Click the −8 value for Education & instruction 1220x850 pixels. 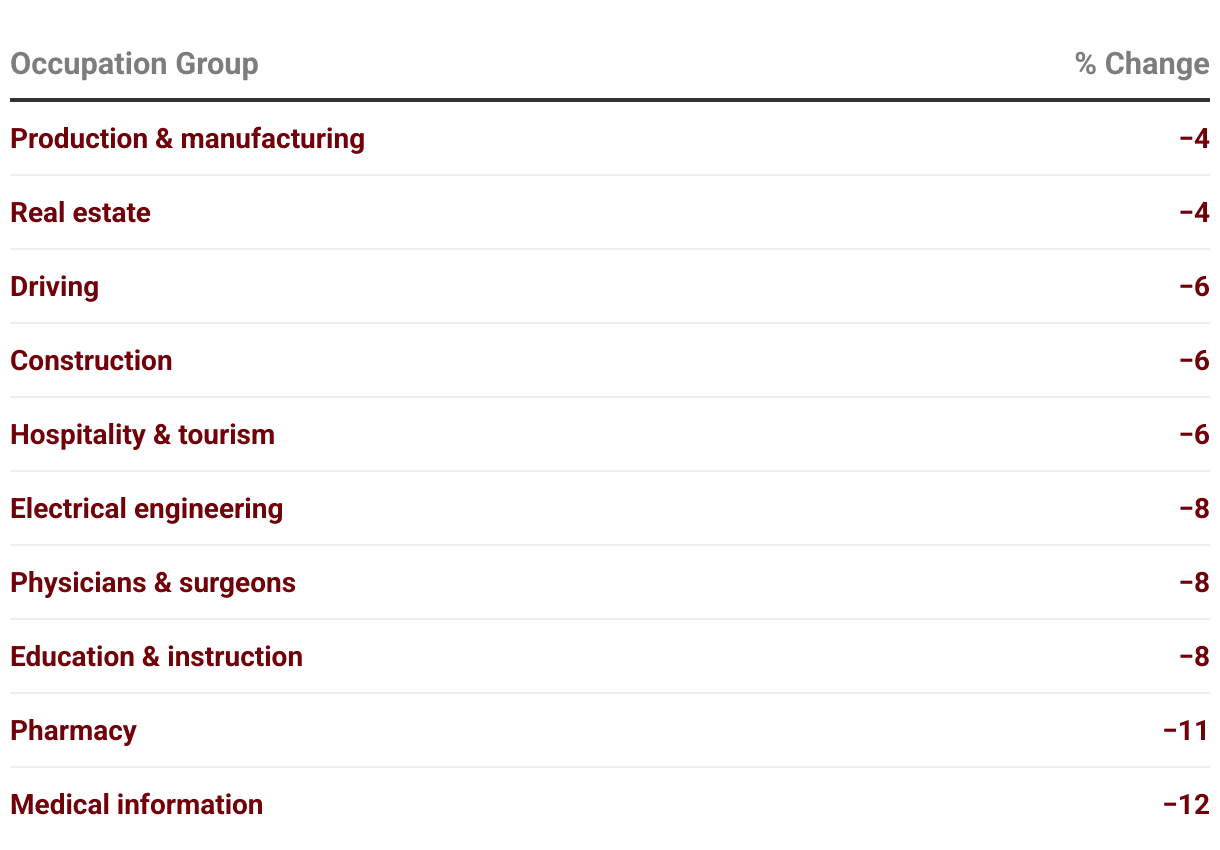point(1194,656)
